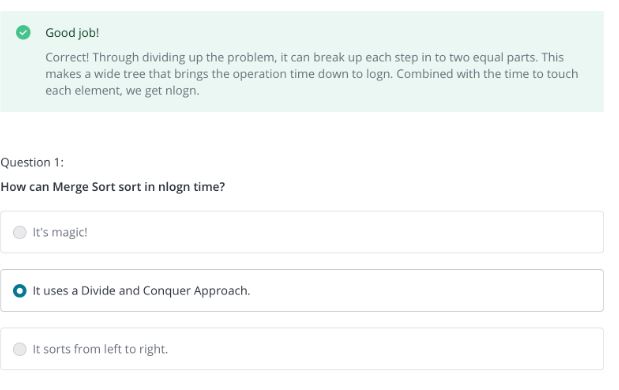Click the word "Correct!" in feedback
The height and width of the screenshot is (390, 619).
pos(67,57)
